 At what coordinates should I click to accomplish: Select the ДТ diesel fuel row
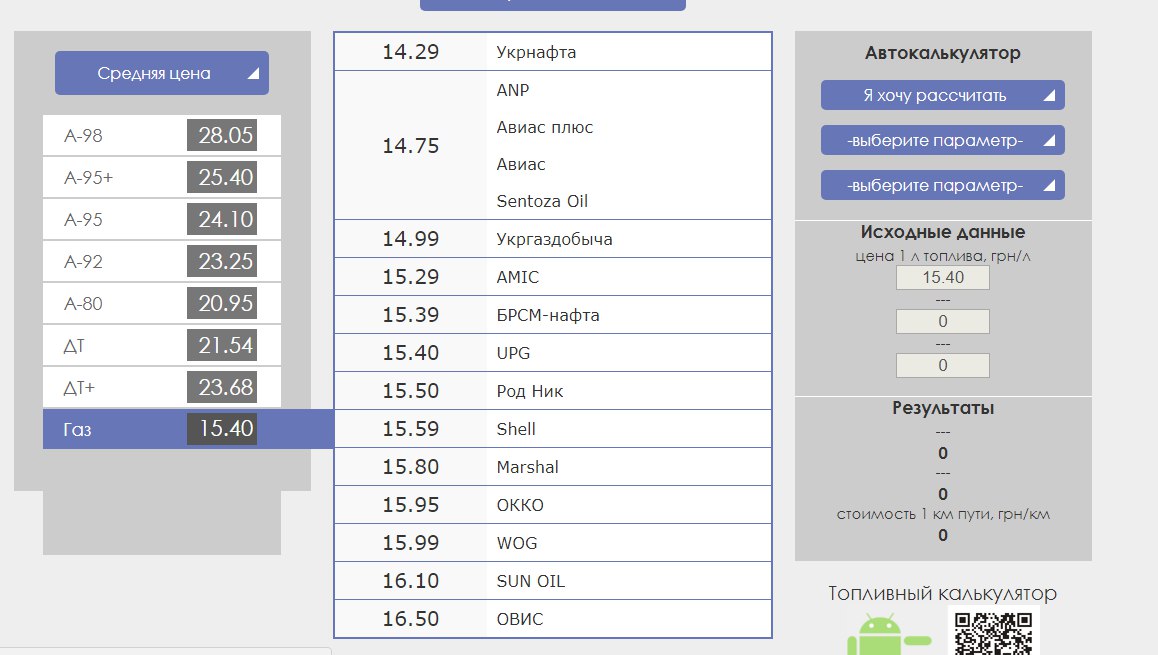pyautogui.click(x=162, y=346)
